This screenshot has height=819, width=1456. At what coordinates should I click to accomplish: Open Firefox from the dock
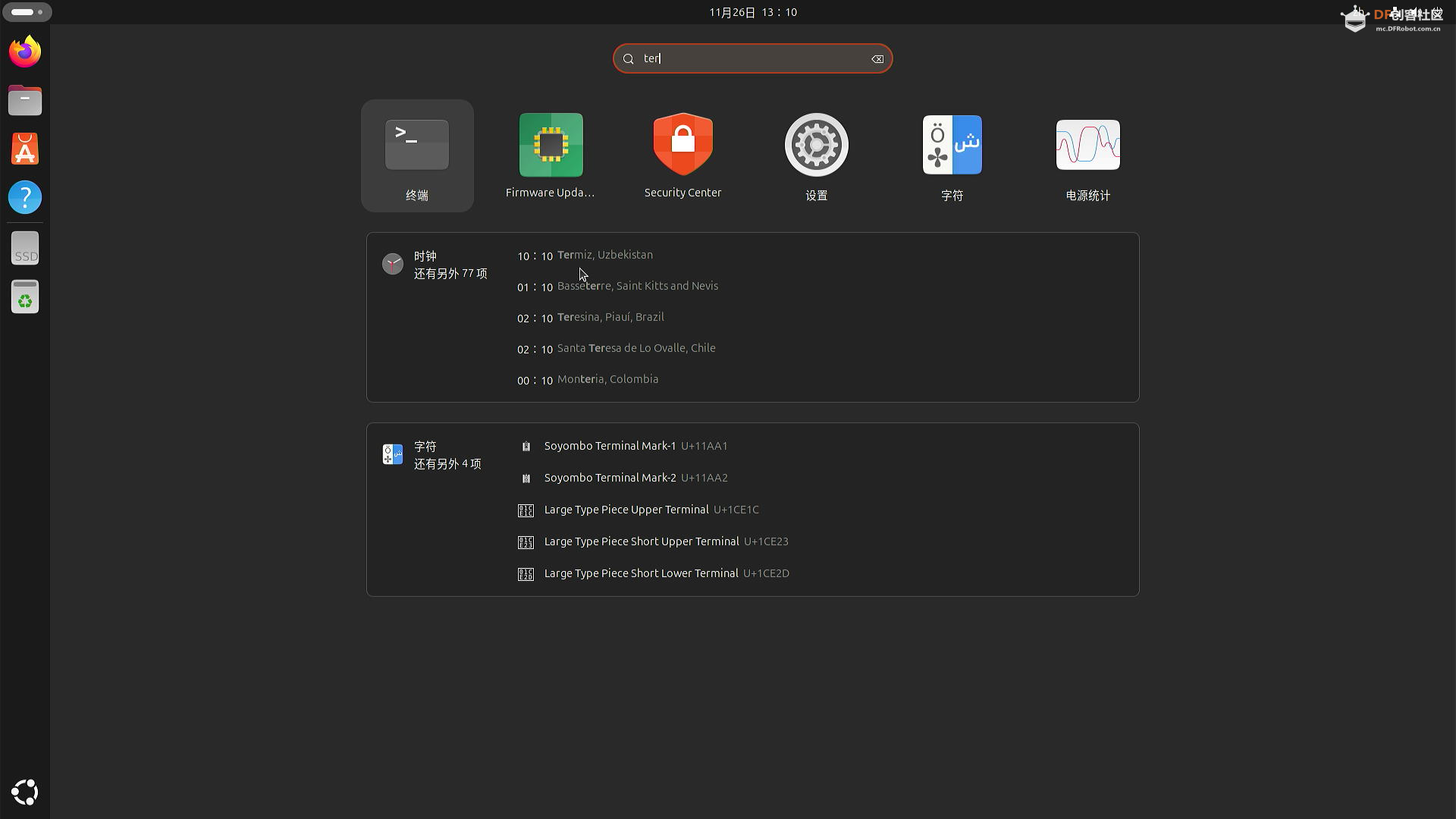(x=25, y=52)
